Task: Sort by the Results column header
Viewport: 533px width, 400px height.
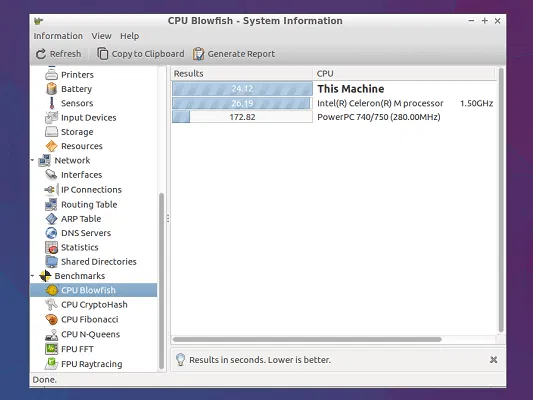Action: [242, 73]
